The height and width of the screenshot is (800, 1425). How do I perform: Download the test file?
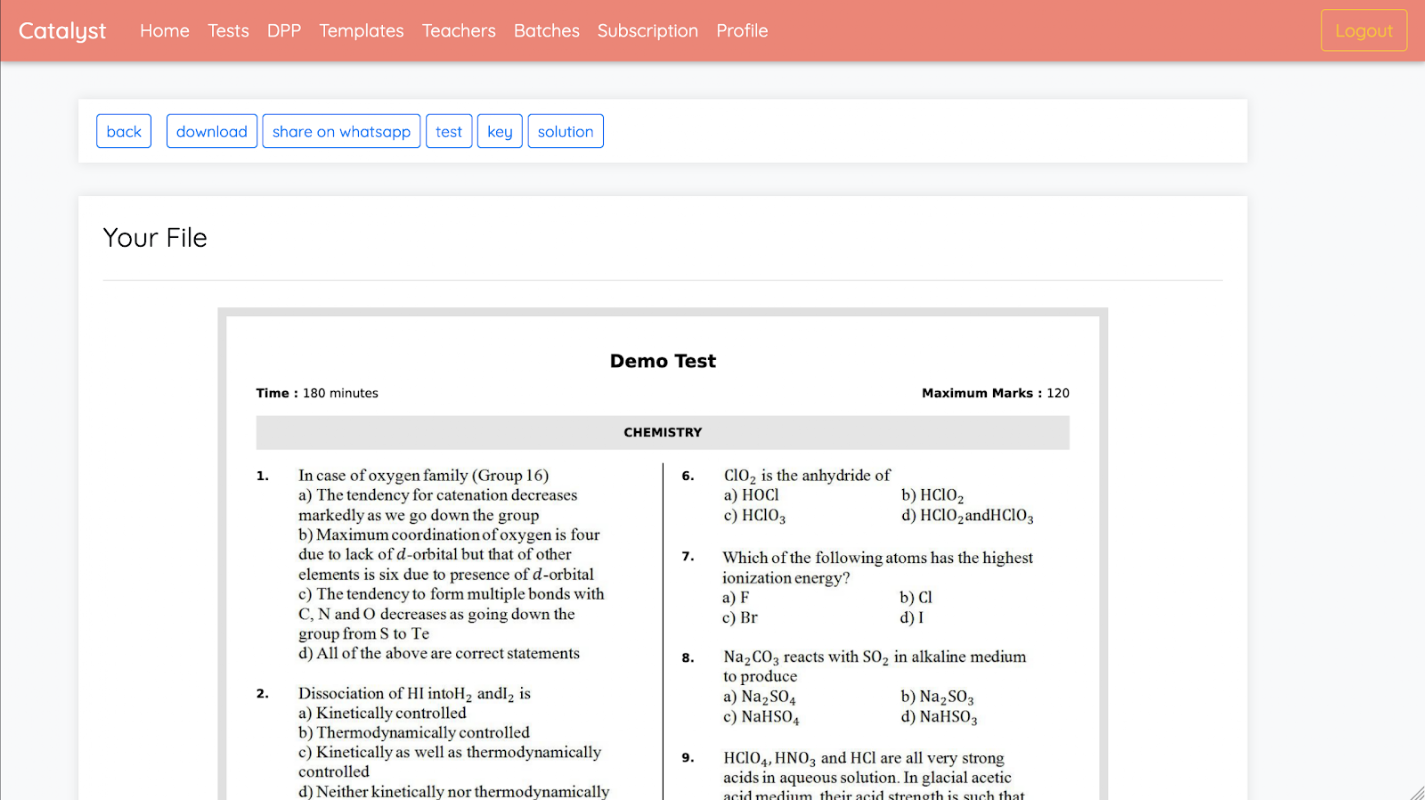pyautogui.click(x=212, y=131)
